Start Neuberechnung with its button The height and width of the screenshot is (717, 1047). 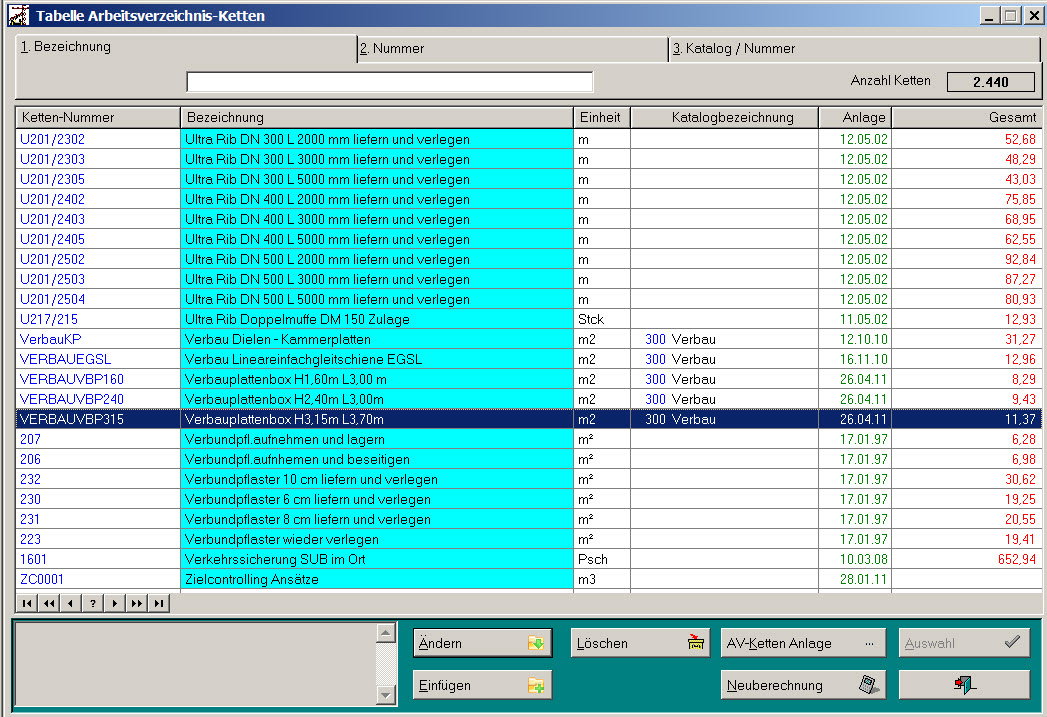803,685
